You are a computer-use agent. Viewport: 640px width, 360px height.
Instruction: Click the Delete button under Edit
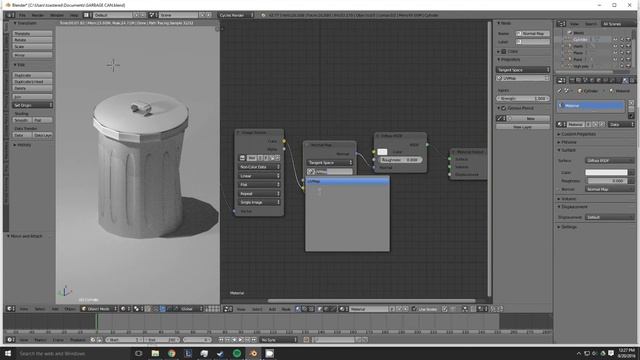32,88
